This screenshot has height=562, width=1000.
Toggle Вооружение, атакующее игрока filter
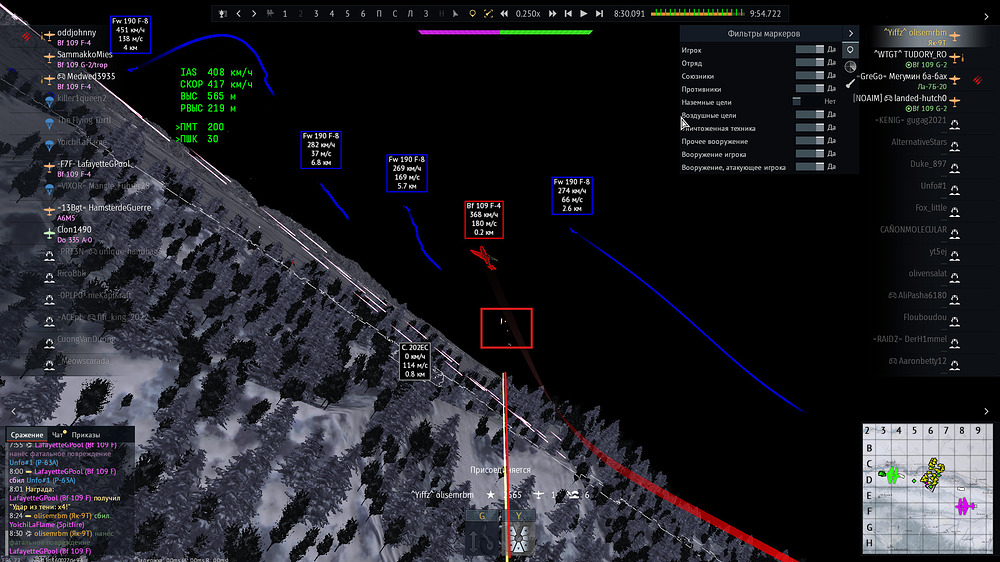click(810, 166)
